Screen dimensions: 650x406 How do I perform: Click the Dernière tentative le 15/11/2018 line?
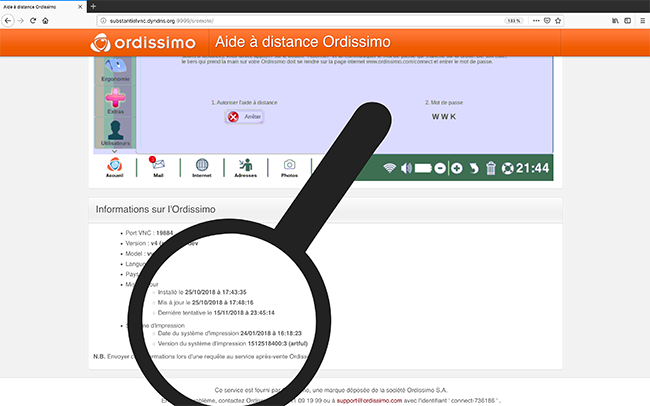tap(216, 313)
